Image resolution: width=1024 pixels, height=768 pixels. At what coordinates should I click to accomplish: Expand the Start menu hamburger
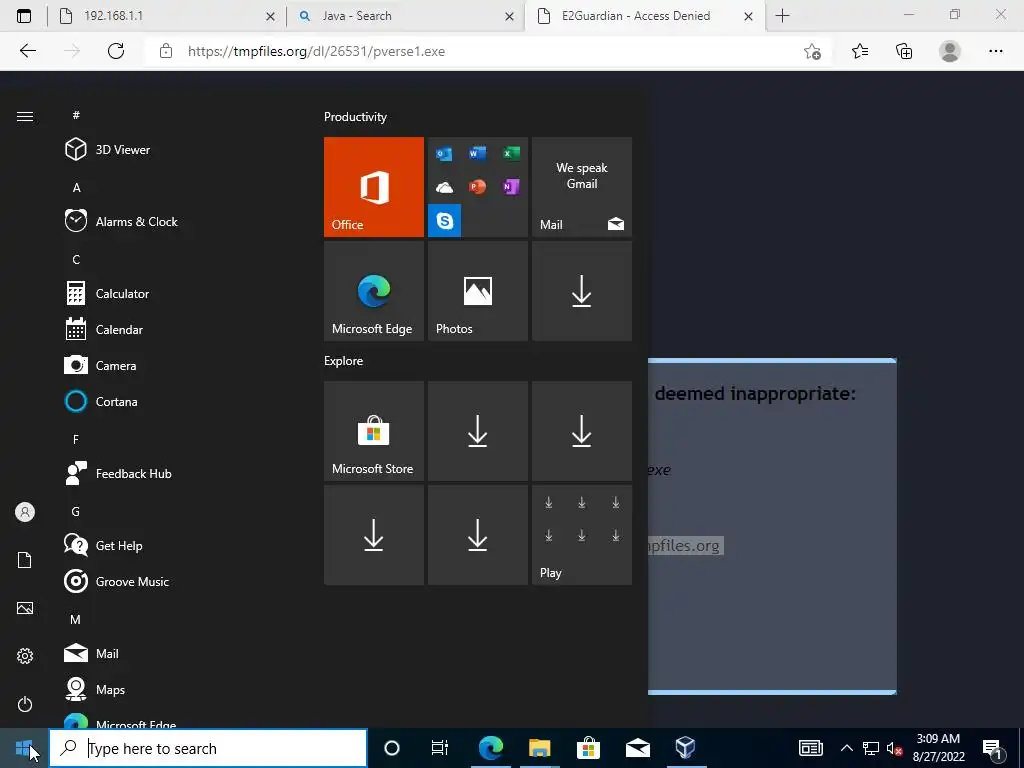[x=25, y=116]
